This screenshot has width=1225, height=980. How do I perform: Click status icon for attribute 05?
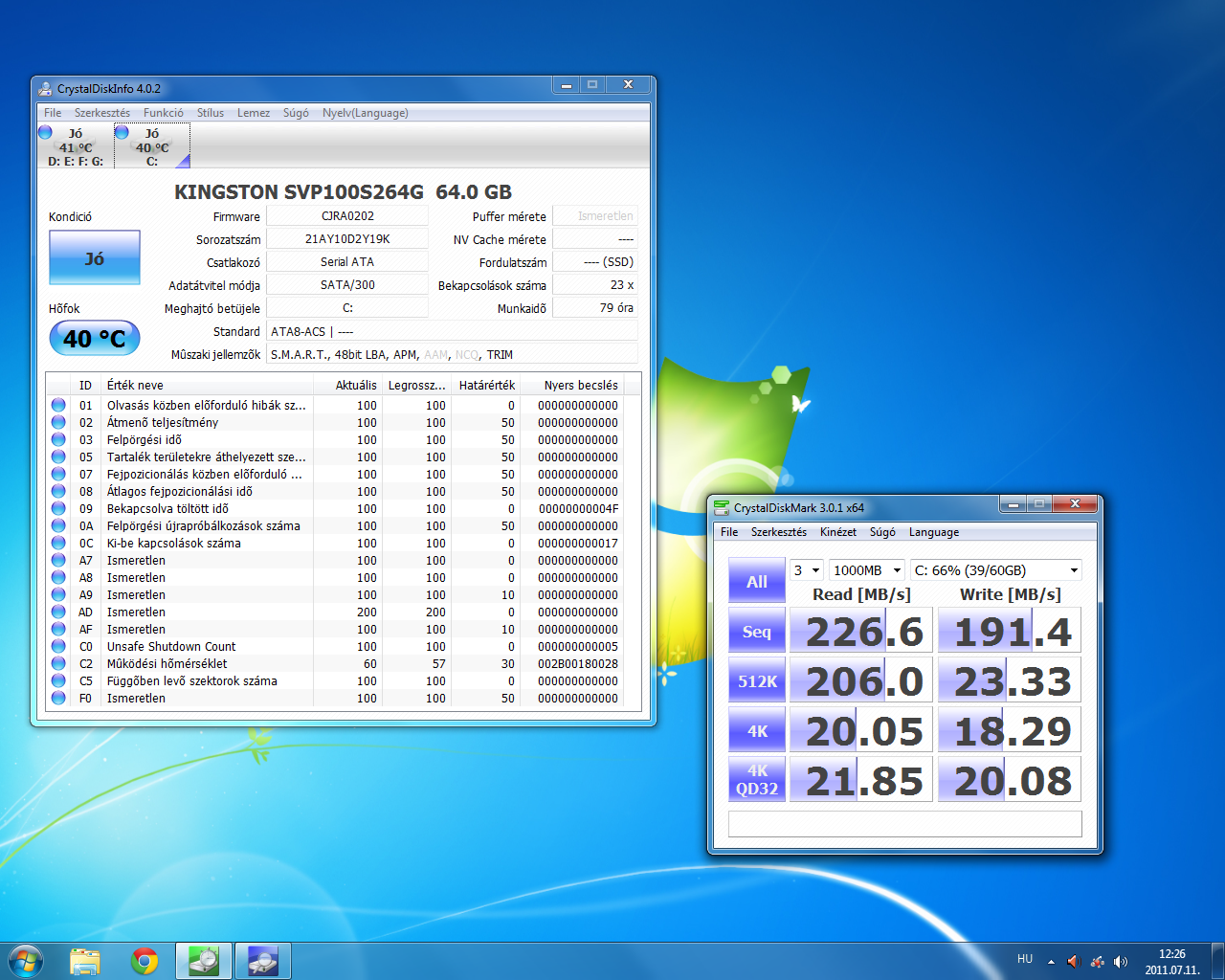point(59,457)
